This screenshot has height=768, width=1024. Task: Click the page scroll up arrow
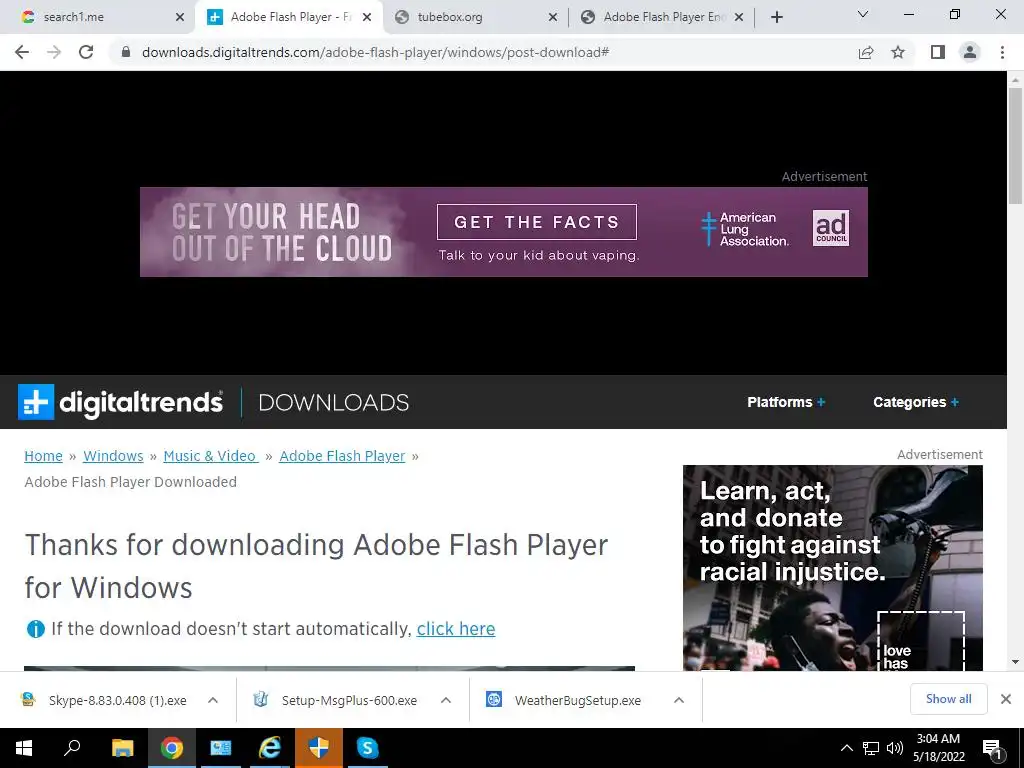pos(1015,80)
